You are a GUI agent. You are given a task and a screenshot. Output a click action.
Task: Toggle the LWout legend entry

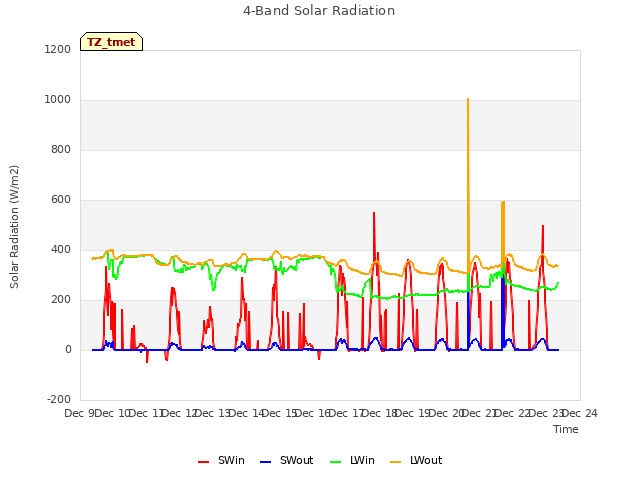pyautogui.click(x=416, y=460)
